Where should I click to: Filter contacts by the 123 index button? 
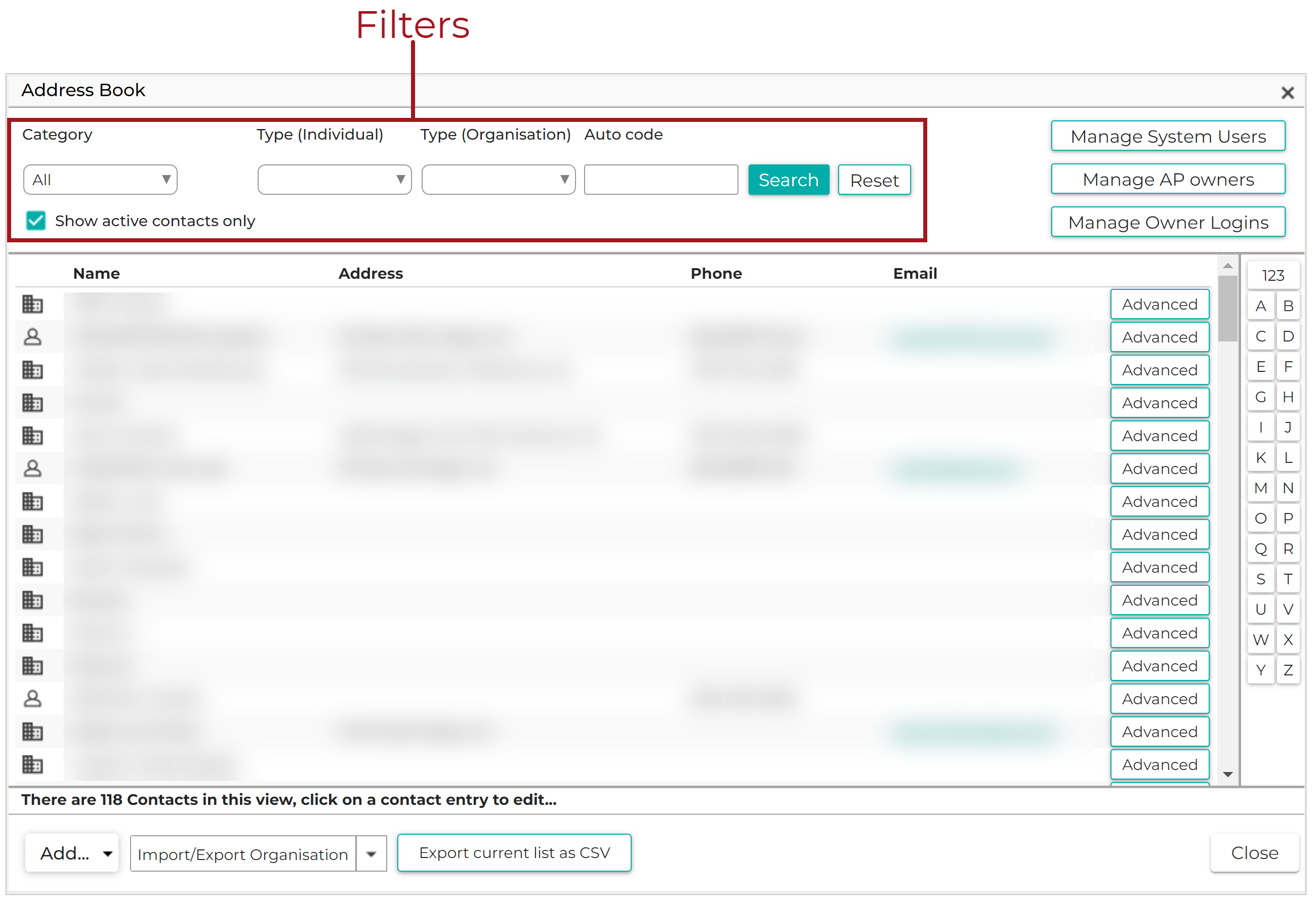click(x=1273, y=276)
